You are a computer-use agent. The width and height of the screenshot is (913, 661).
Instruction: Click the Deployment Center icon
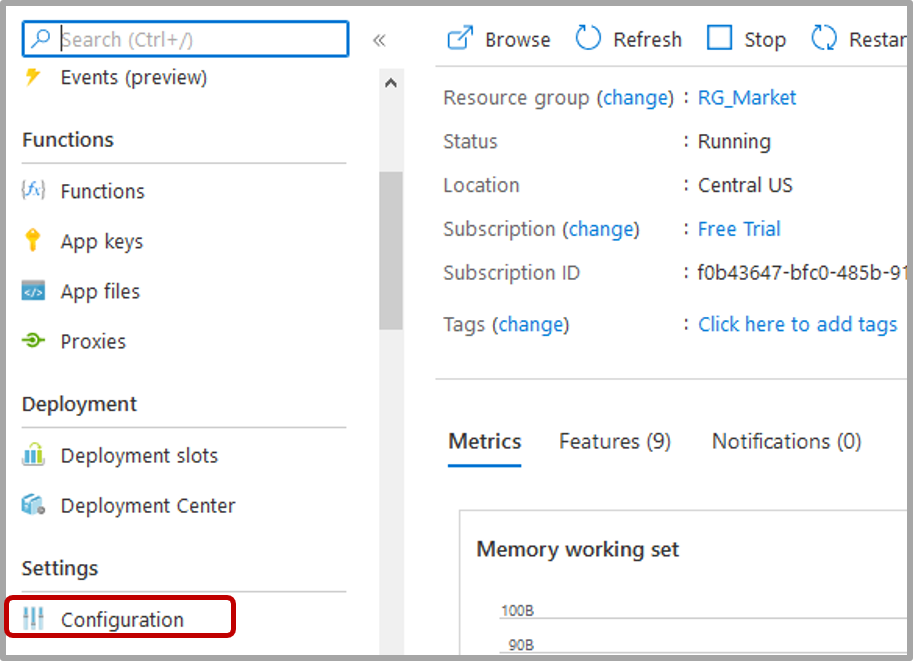tap(33, 505)
